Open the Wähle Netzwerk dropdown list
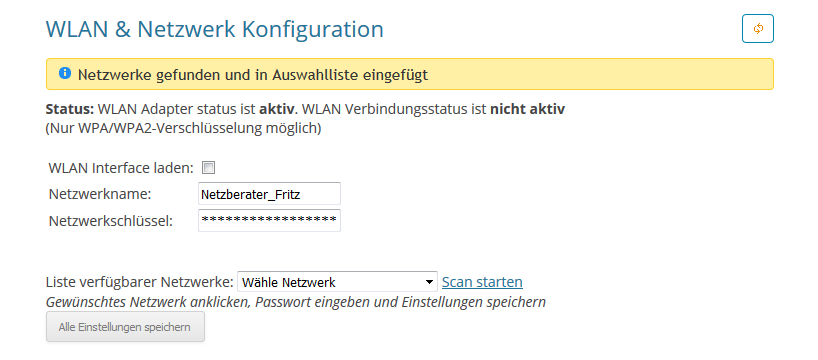Screen dimensions: 818x360 (338, 282)
